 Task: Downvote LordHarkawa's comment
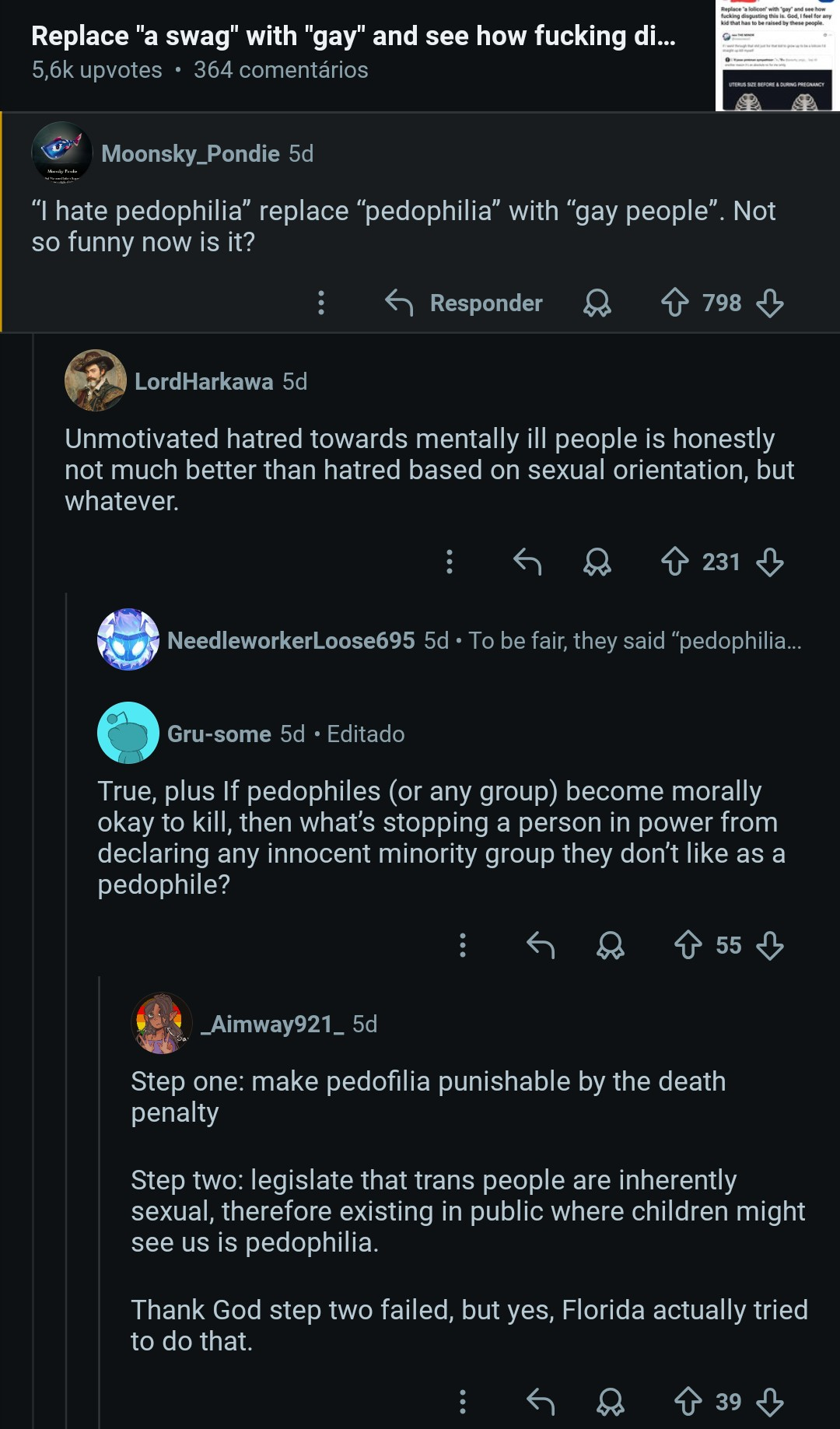pyautogui.click(x=770, y=562)
